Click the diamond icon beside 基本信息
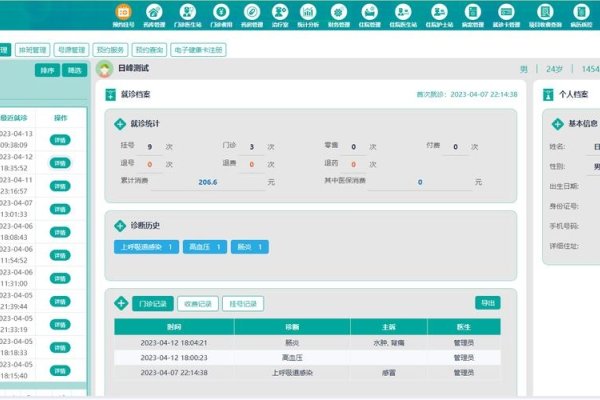The image size is (600, 400). [558, 124]
